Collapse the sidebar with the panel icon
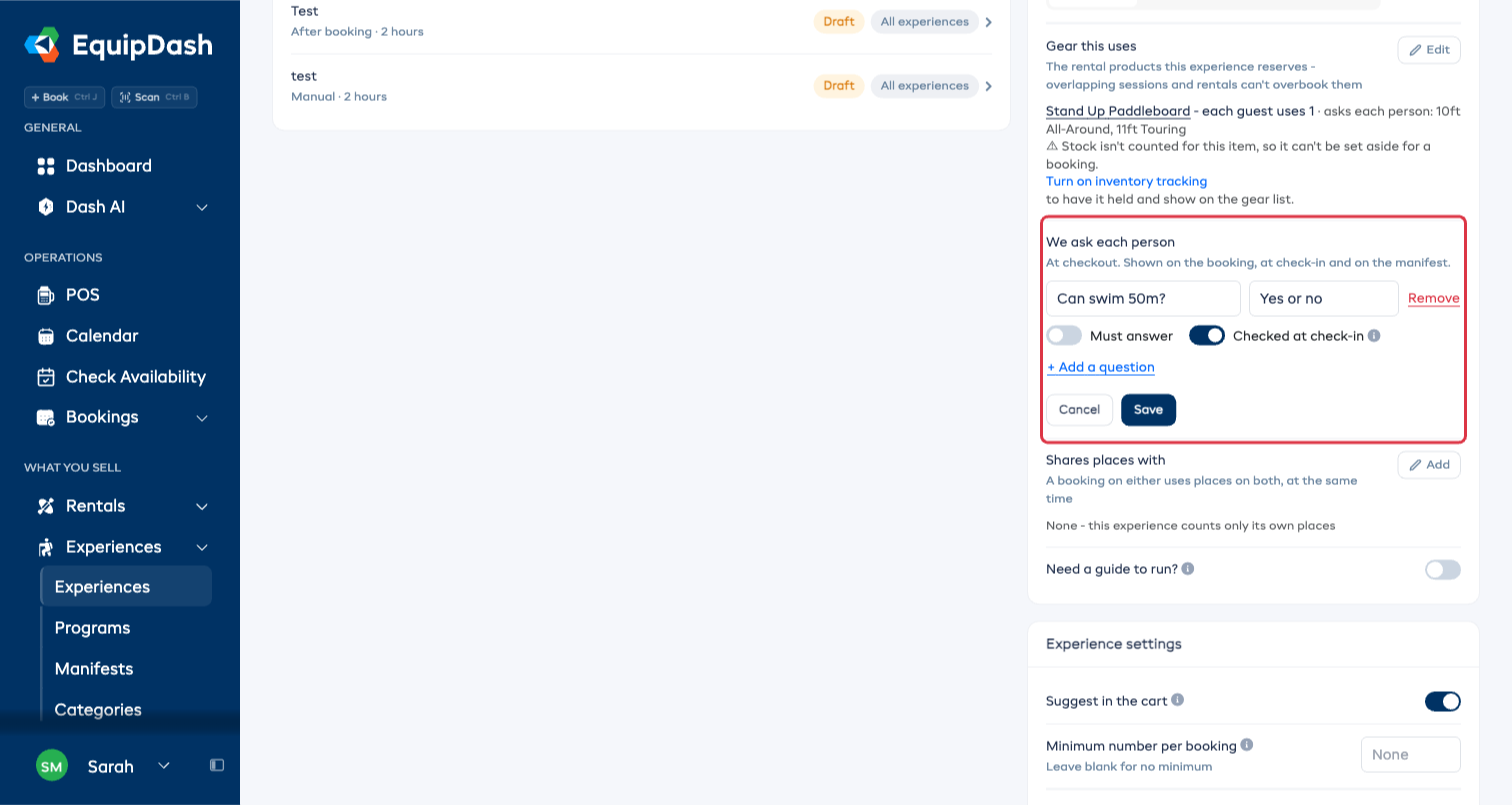This screenshot has height=805, width=1512. point(217,765)
